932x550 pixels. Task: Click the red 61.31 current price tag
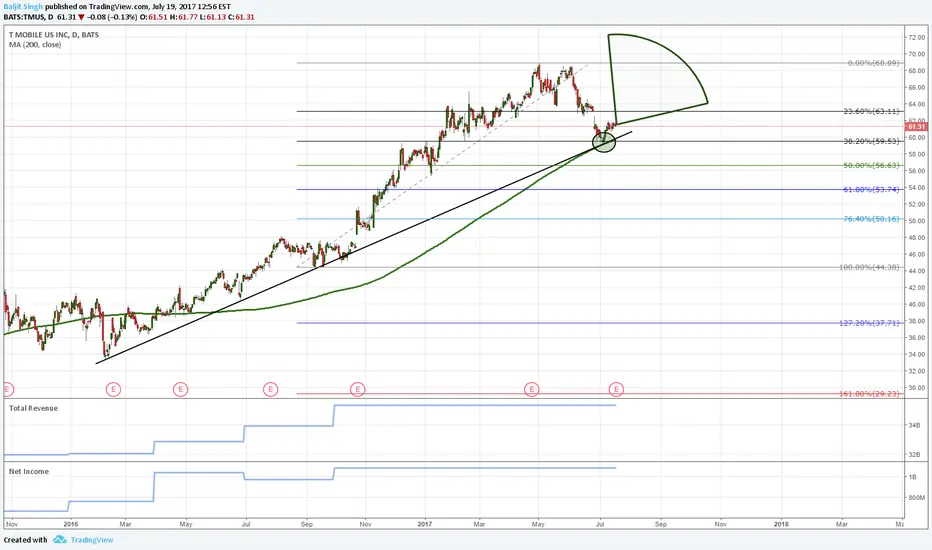point(916,127)
